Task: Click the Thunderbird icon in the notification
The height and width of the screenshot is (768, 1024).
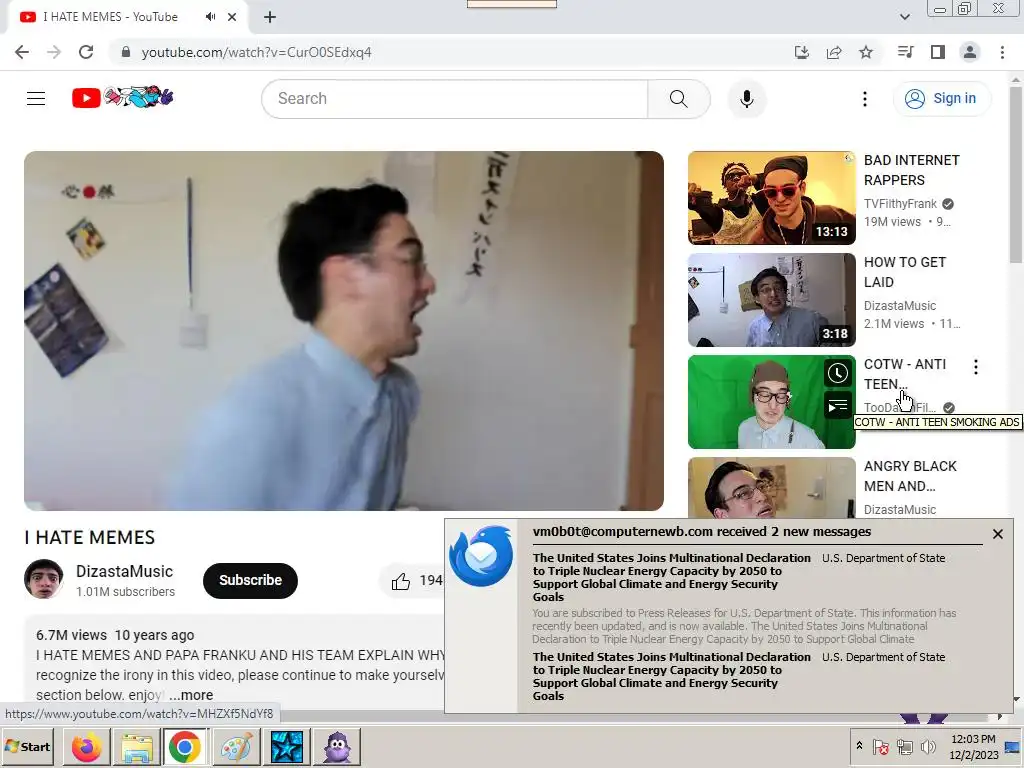Action: pyautogui.click(x=481, y=556)
